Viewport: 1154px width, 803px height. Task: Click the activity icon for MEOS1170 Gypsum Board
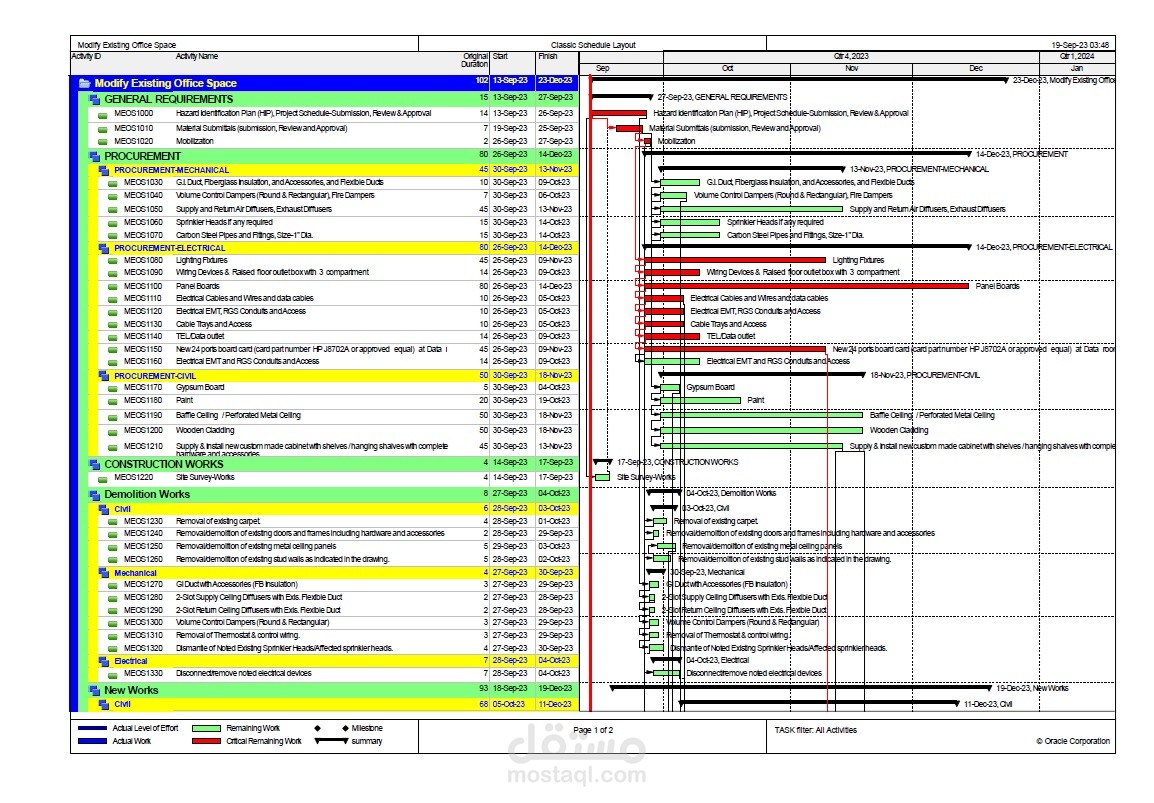pos(113,388)
